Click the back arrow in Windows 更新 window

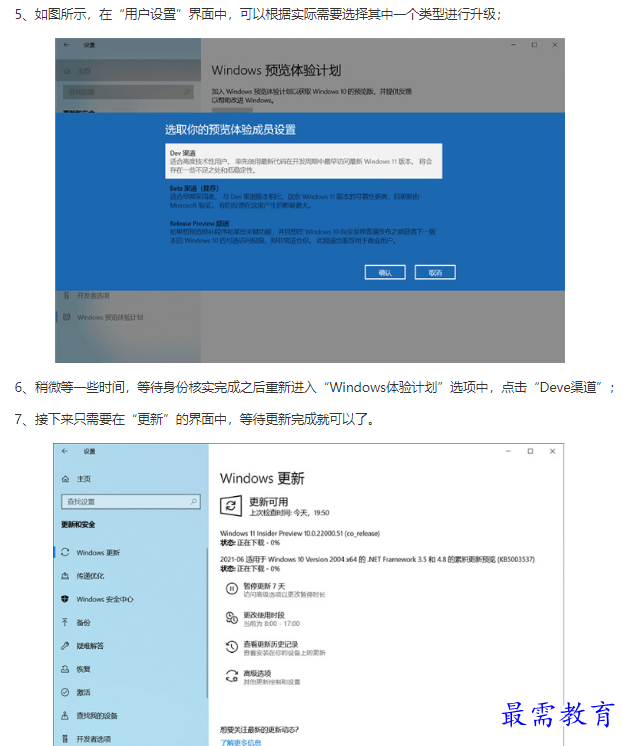[x=65, y=451]
